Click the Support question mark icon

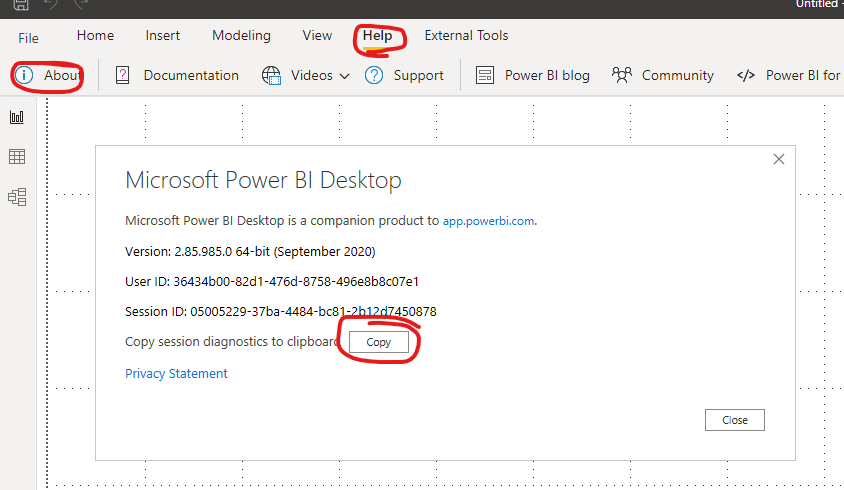point(374,75)
